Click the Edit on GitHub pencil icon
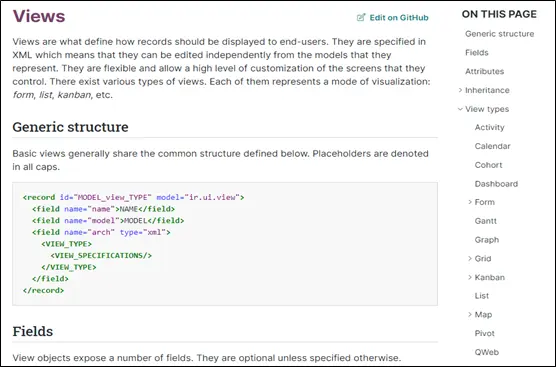The width and height of the screenshot is (556, 367). (x=361, y=17)
